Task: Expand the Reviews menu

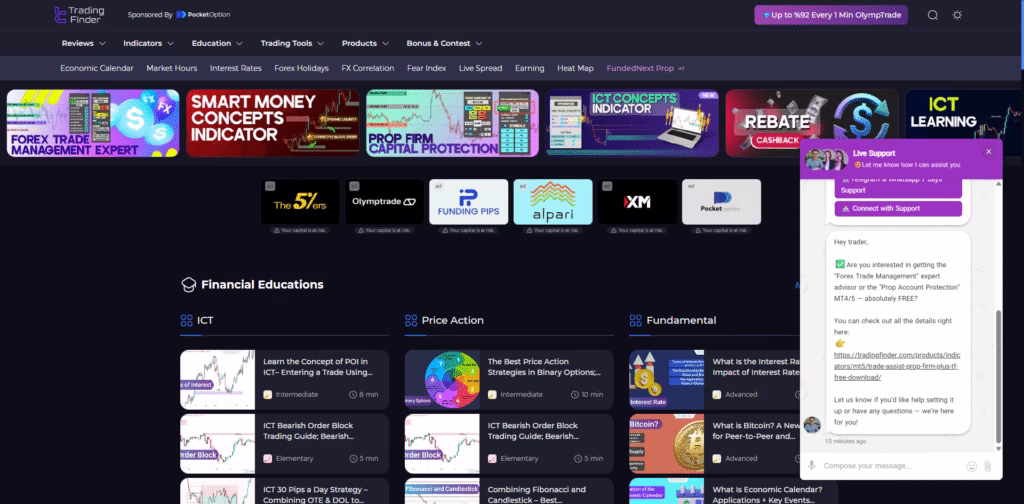Action: tap(84, 43)
